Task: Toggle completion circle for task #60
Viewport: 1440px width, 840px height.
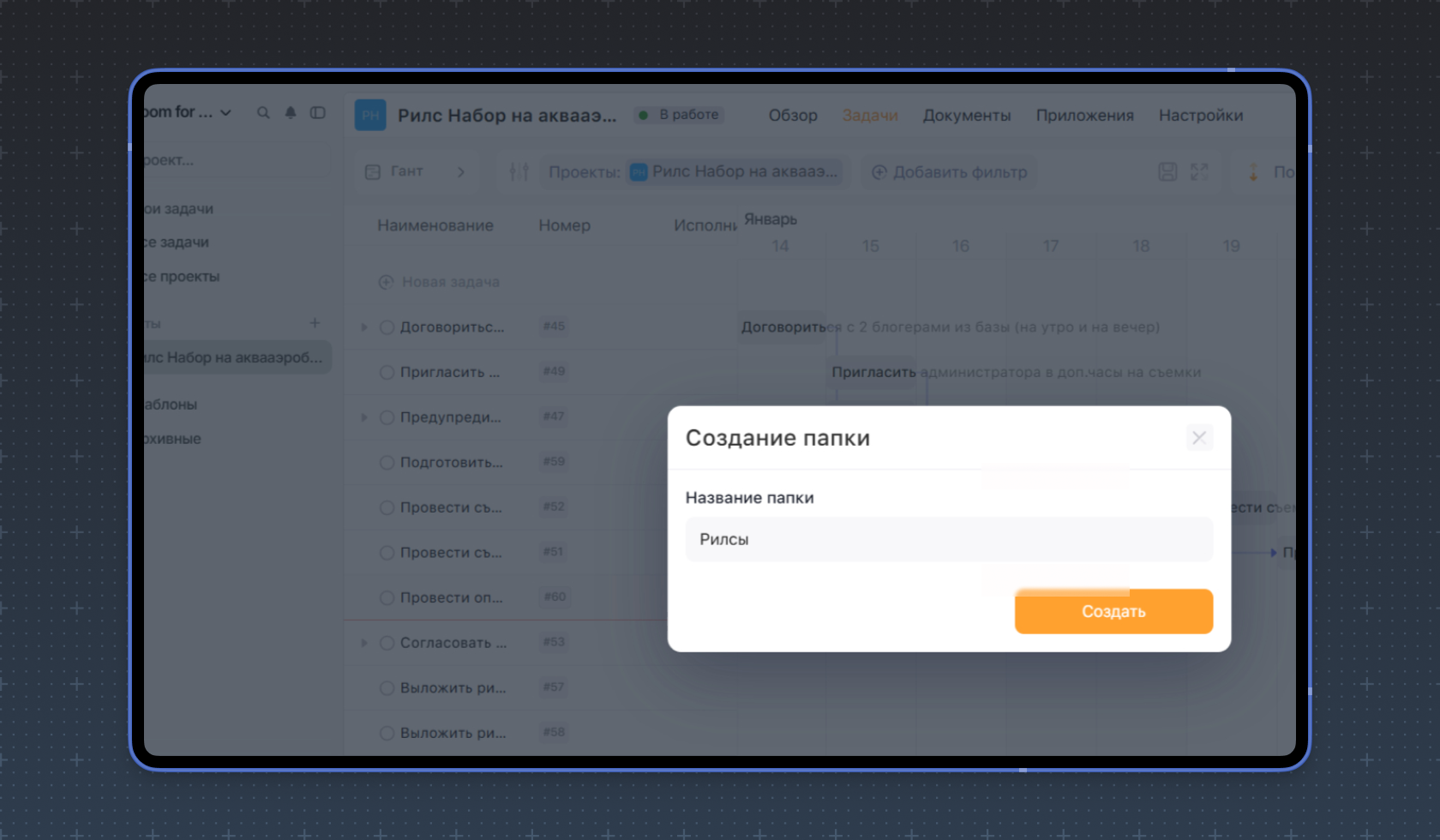Action: tap(387, 598)
